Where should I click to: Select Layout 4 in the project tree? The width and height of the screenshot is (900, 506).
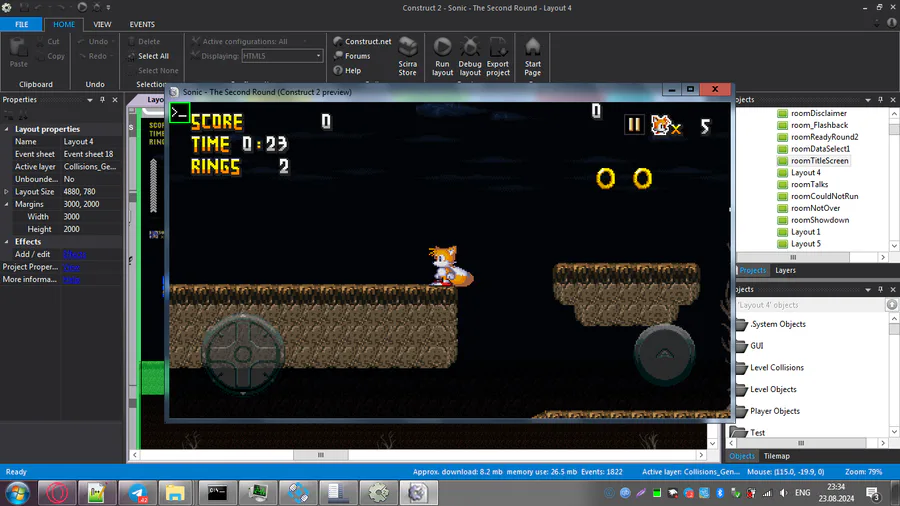[x=805, y=173]
